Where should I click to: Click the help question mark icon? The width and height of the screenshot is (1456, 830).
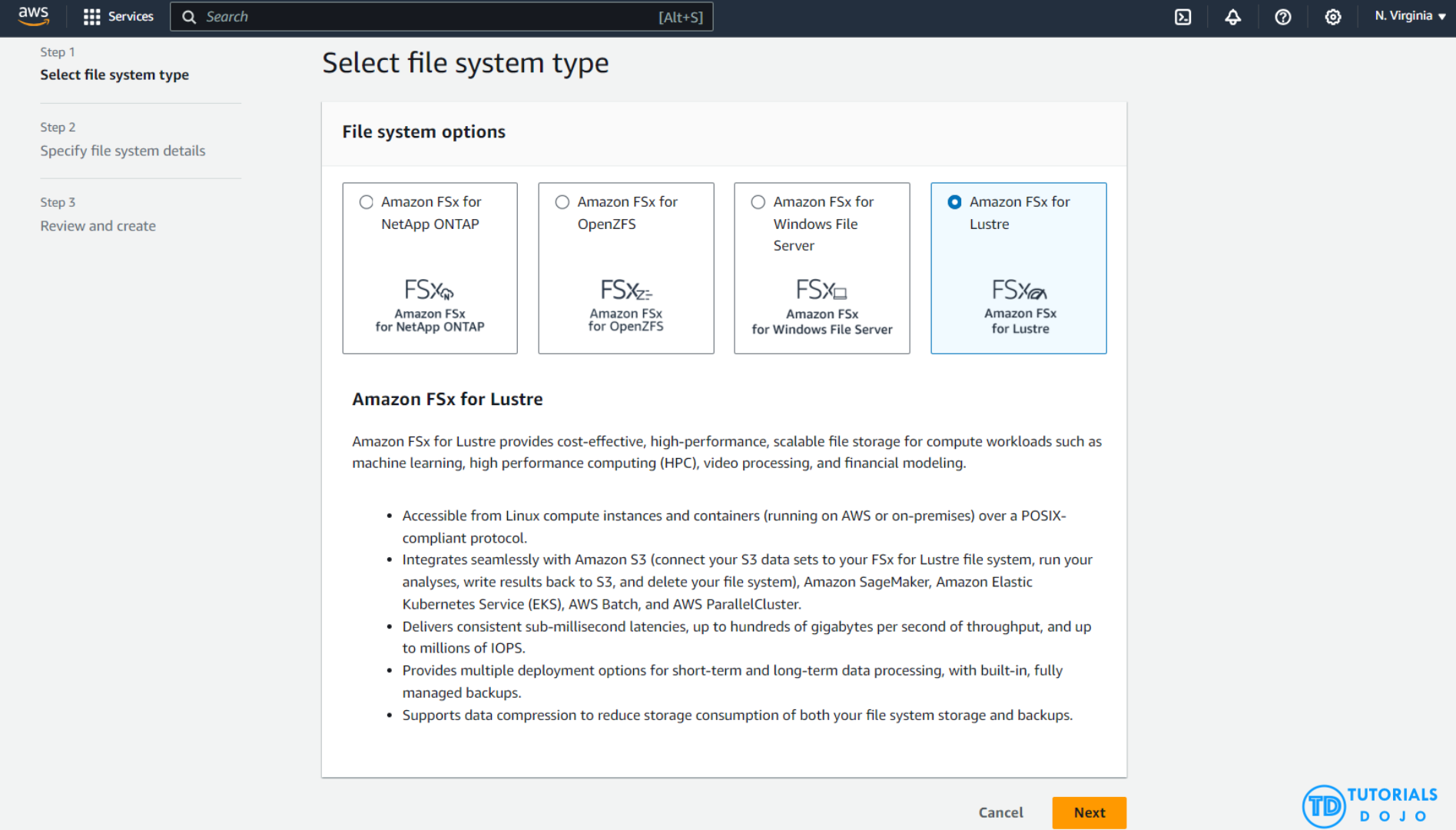point(1282,16)
